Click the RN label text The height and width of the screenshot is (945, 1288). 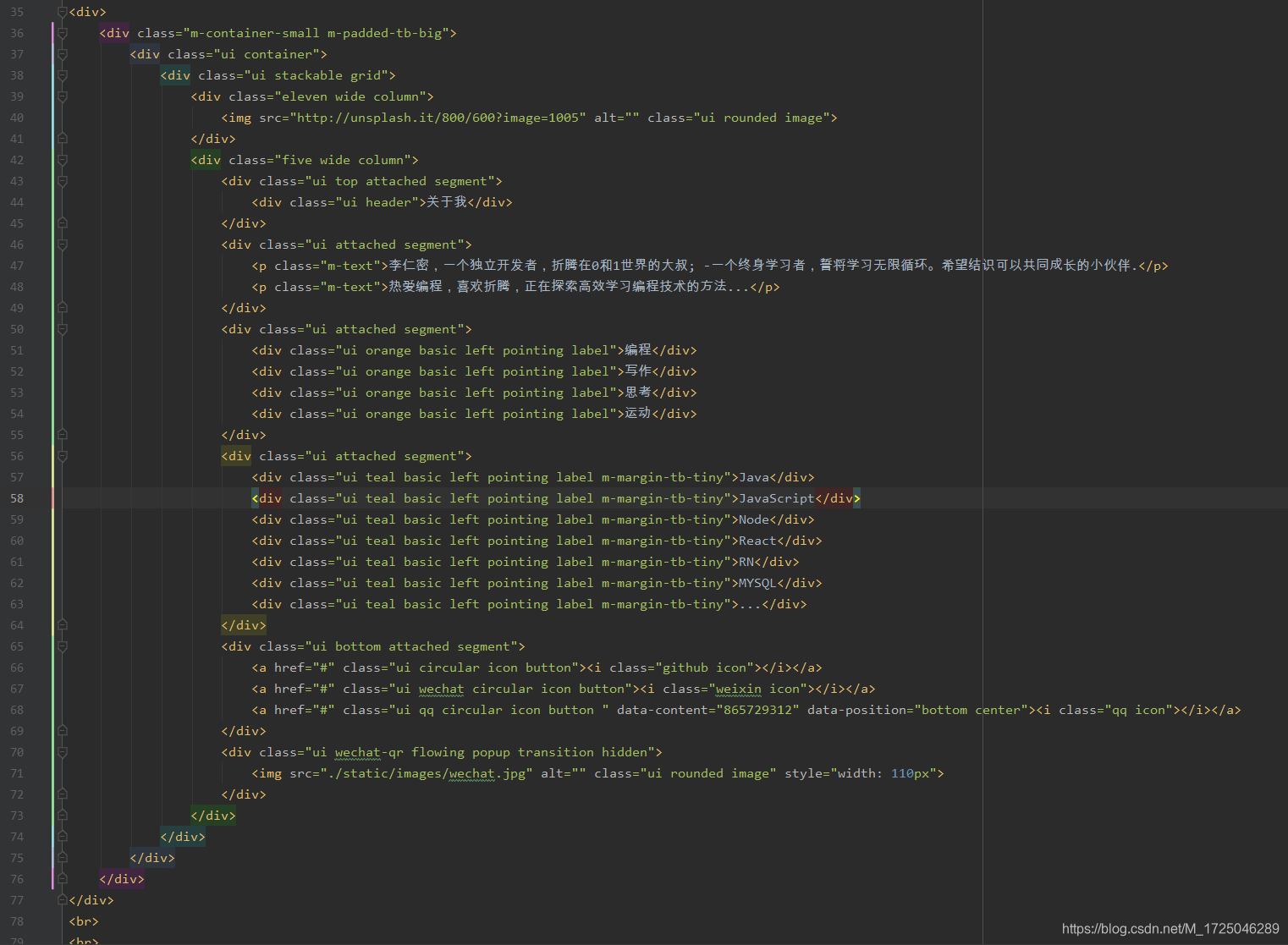(746, 562)
